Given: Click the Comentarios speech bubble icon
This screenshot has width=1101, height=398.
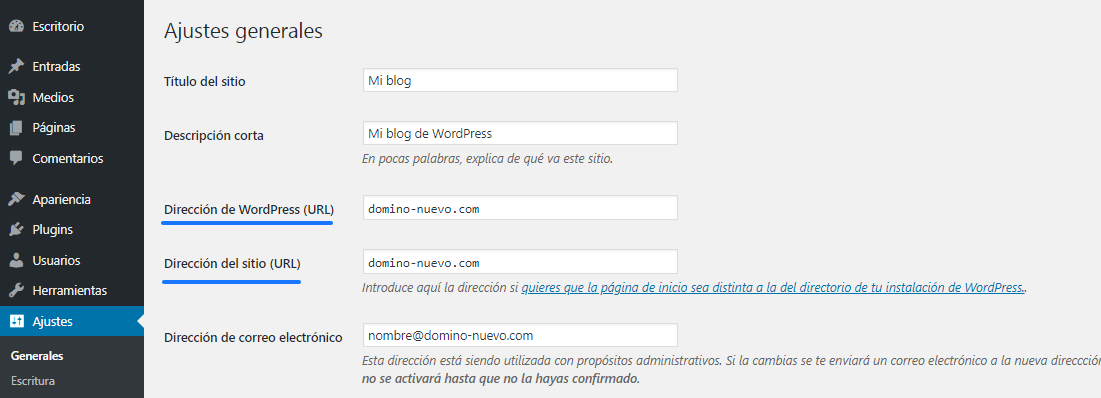Looking at the screenshot, I should tap(16, 158).
